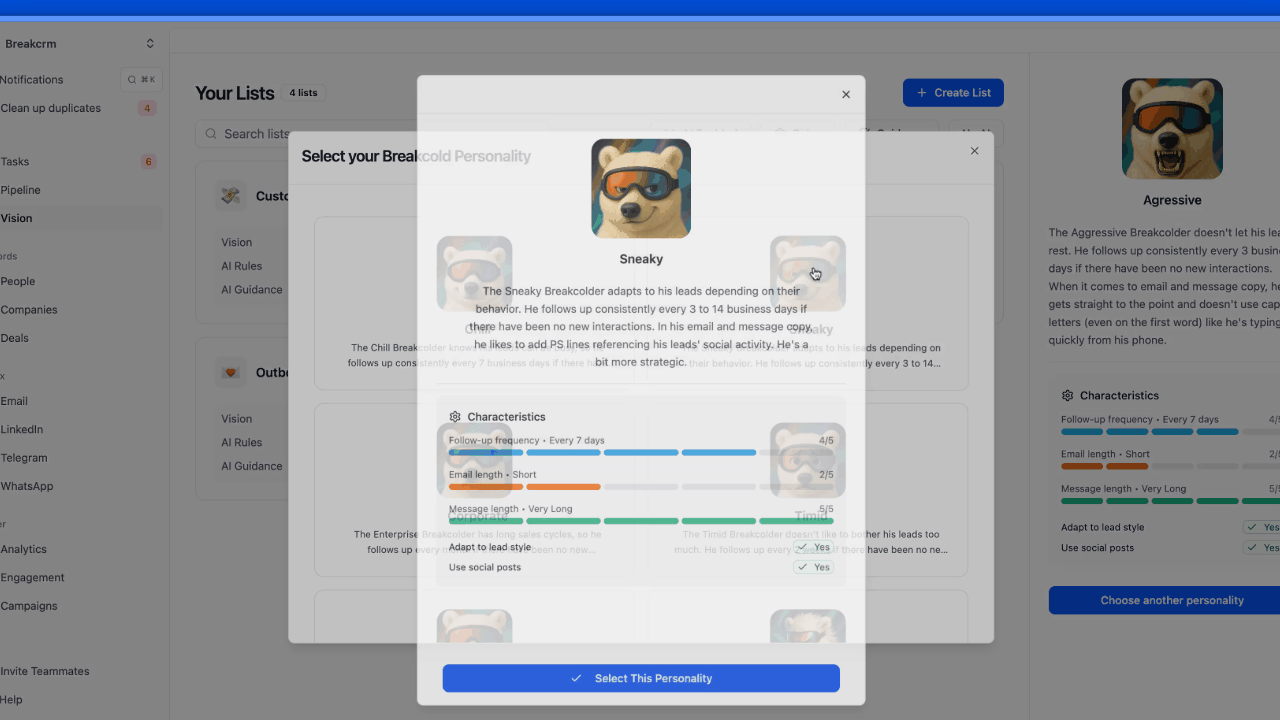Open Vision in the Outbound list card
The width and height of the screenshot is (1280, 720).
pyautogui.click(x=237, y=419)
